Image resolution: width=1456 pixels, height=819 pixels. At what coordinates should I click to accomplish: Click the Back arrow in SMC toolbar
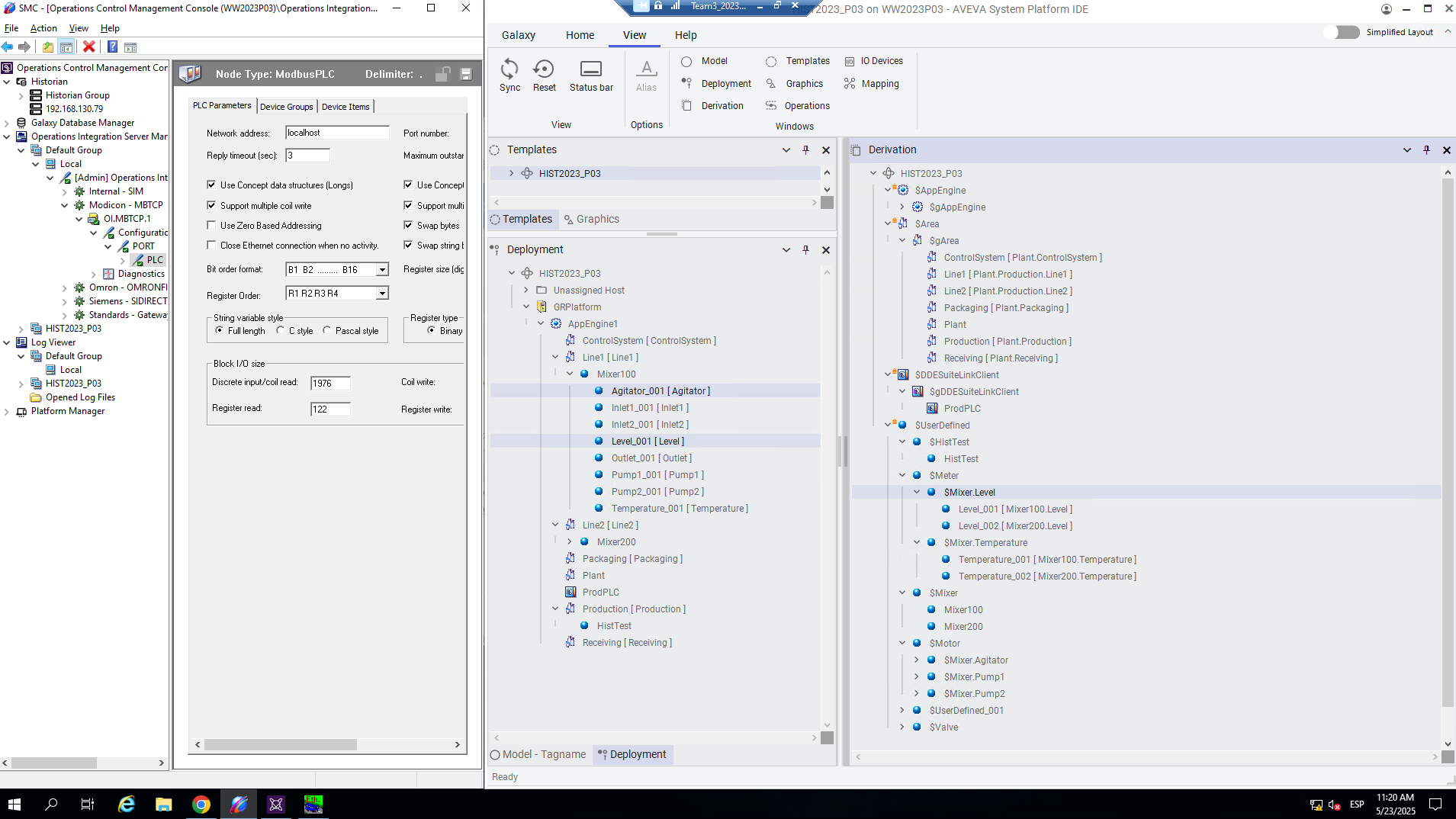[8, 47]
